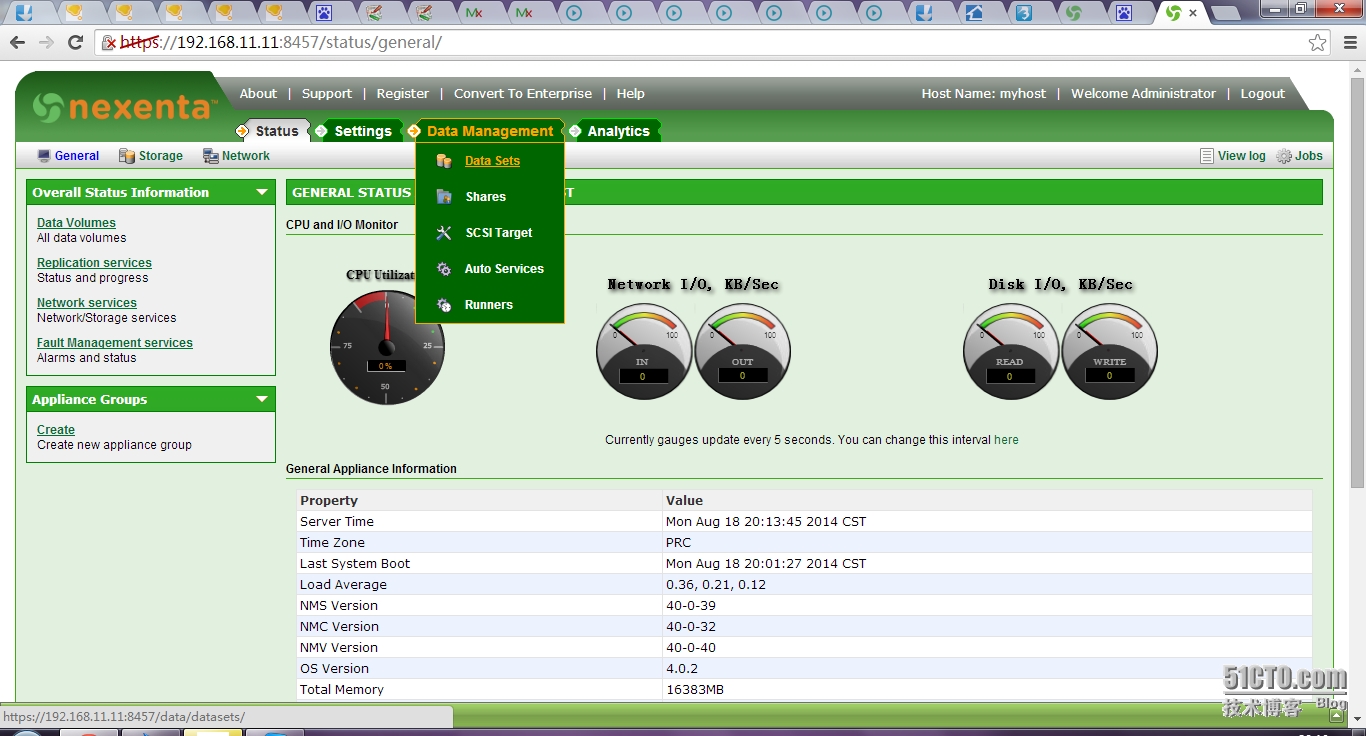Image resolution: width=1366 pixels, height=736 pixels.
Task: Bookmark this page with the star icon
Action: coord(1318,42)
